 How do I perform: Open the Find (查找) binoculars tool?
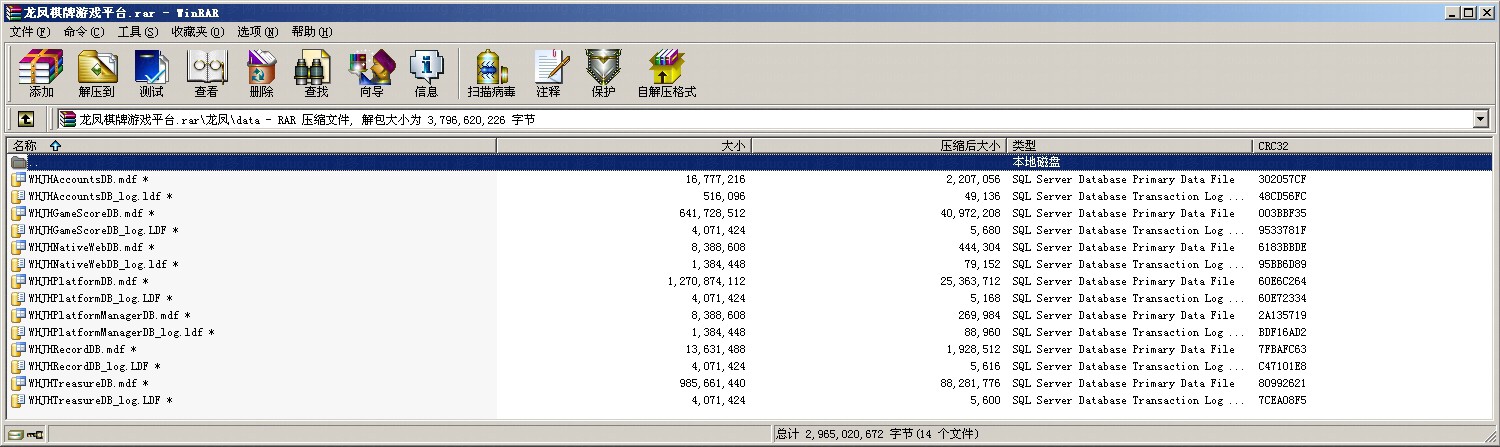click(x=316, y=73)
